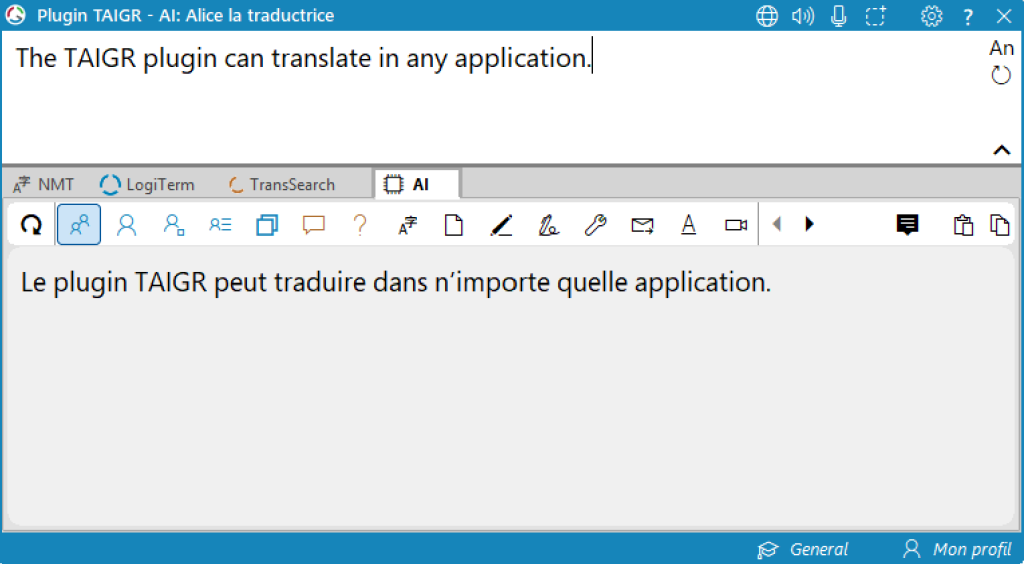Screen dimensions: 1024x564
Task: Click the envelope email icon
Action: (x=642, y=225)
